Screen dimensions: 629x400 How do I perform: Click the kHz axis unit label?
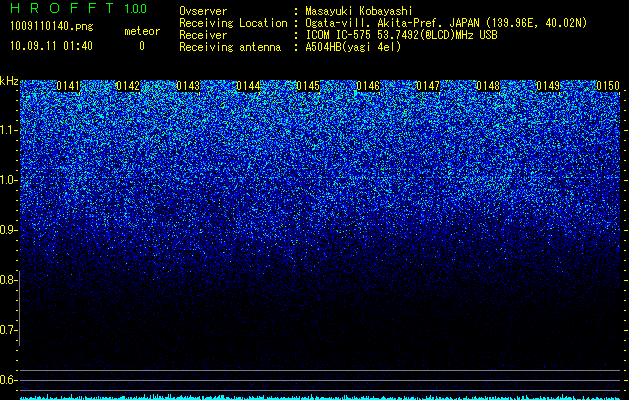9,81
